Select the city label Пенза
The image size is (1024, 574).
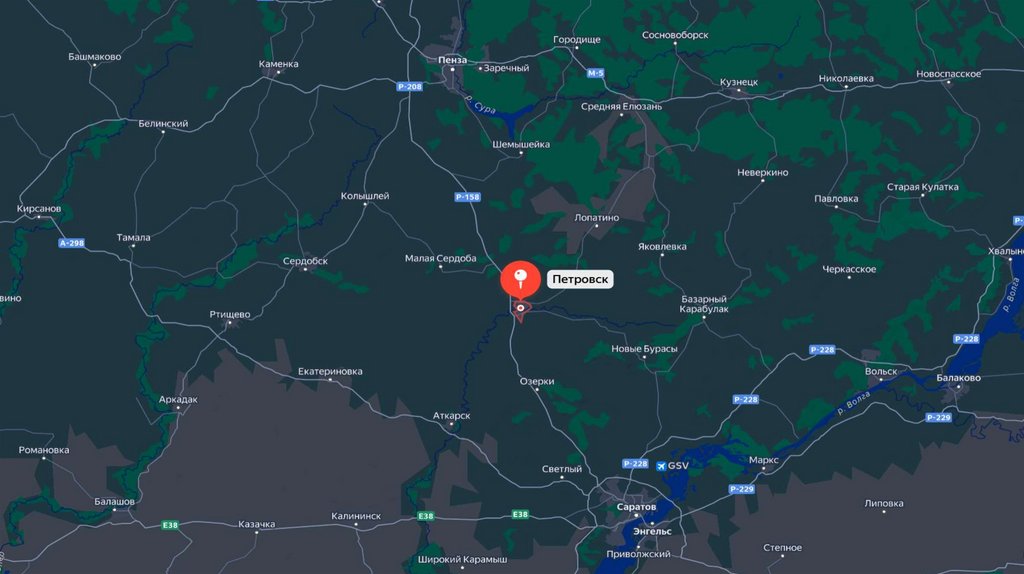pyautogui.click(x=452, y=60)
